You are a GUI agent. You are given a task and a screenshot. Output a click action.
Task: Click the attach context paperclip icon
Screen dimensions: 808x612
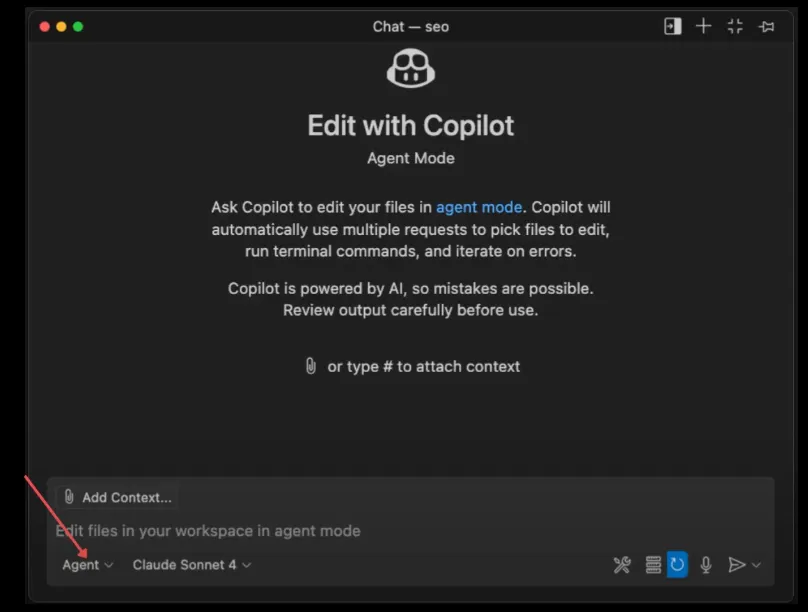coord(68,496)
